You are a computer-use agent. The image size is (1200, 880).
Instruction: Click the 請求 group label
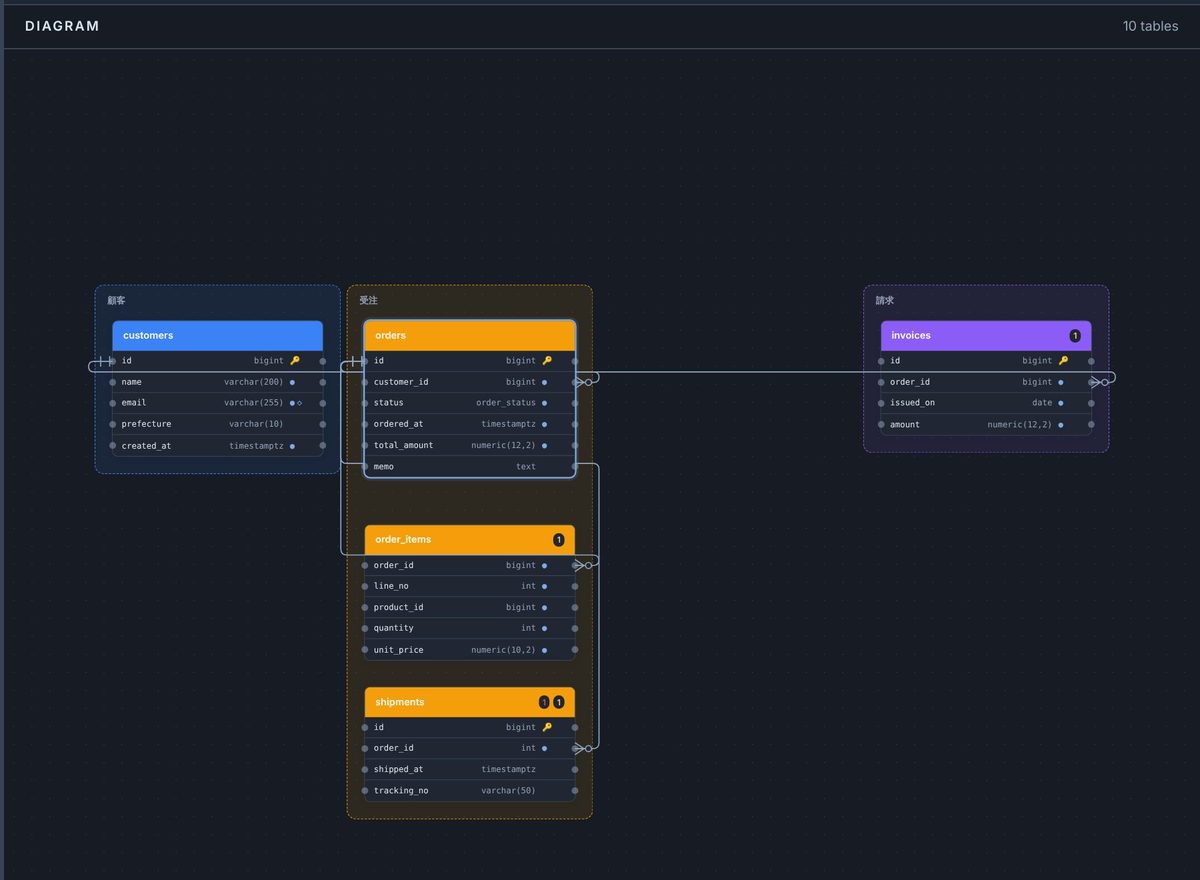coord(885,300)
